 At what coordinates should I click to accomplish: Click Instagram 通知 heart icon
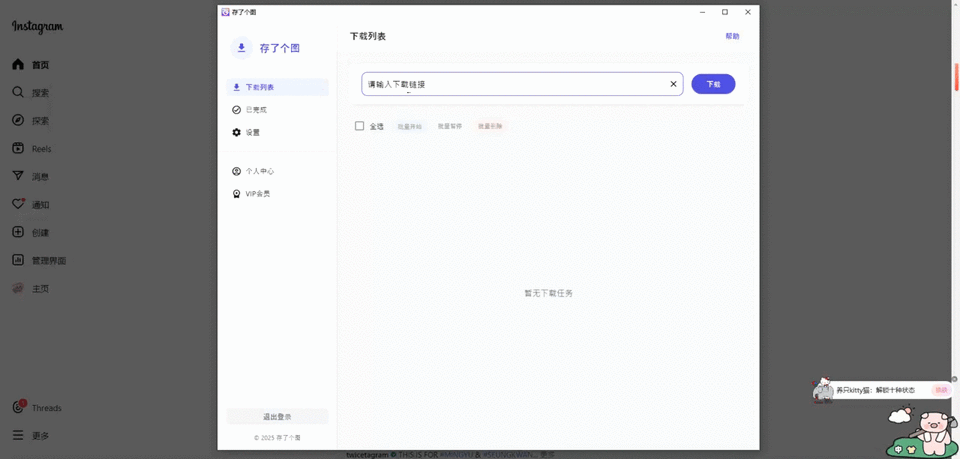18,204
